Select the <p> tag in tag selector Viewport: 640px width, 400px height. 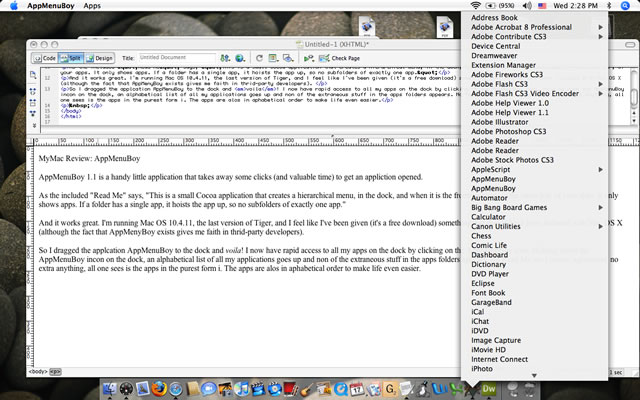coord(55,372)
